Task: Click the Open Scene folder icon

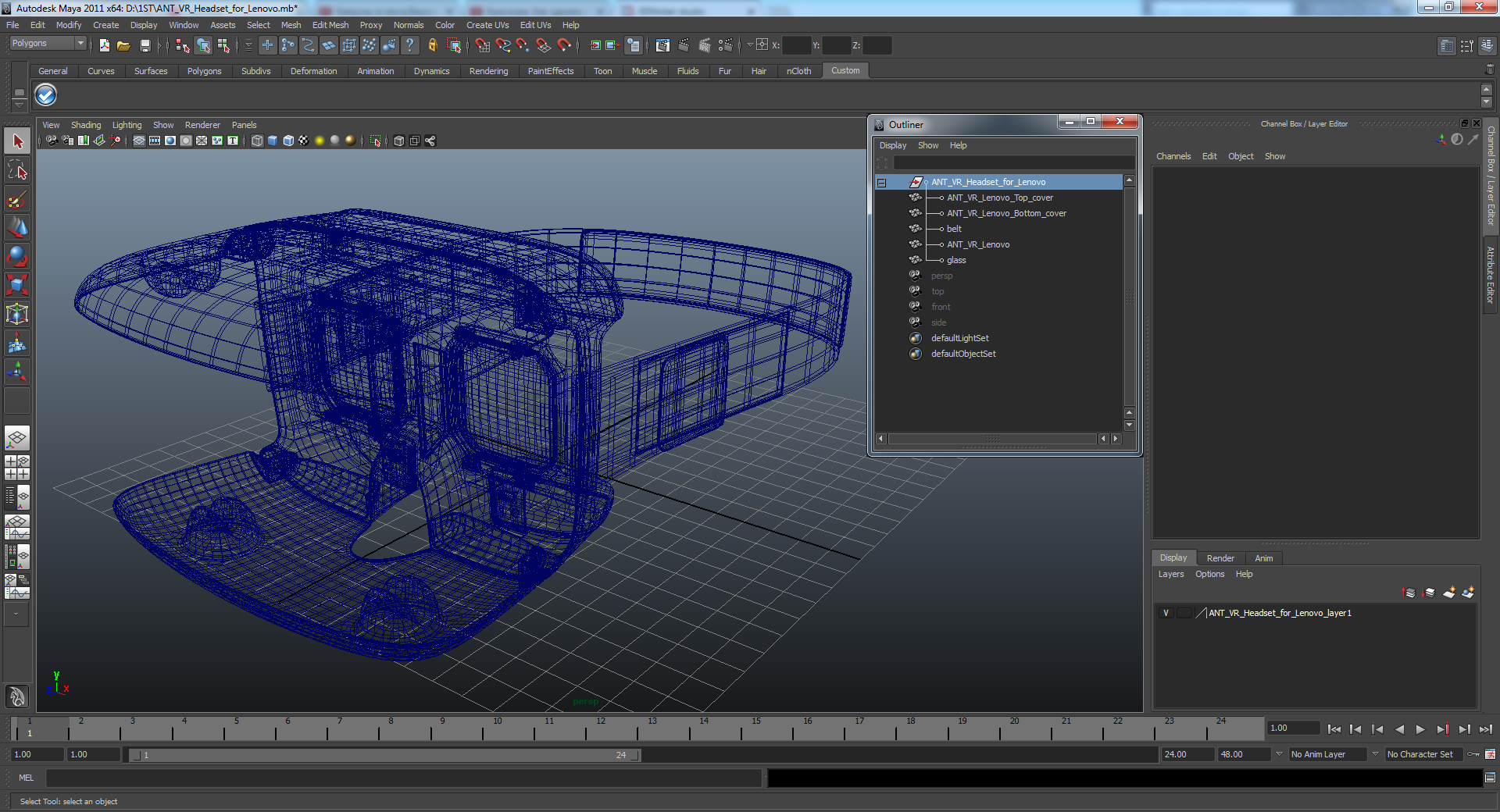Action: pos(123,45)
